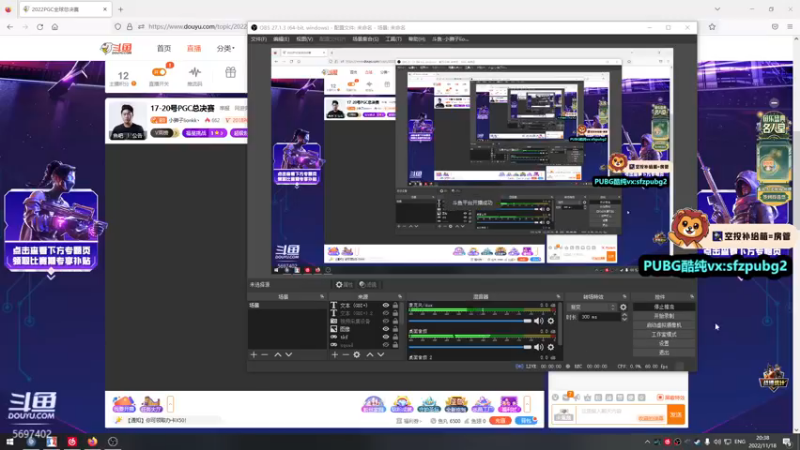Image resolution: width=800 pixels, height=450 pixels.
Task: Move the selected source up
Action: click(x=370, y=355)
